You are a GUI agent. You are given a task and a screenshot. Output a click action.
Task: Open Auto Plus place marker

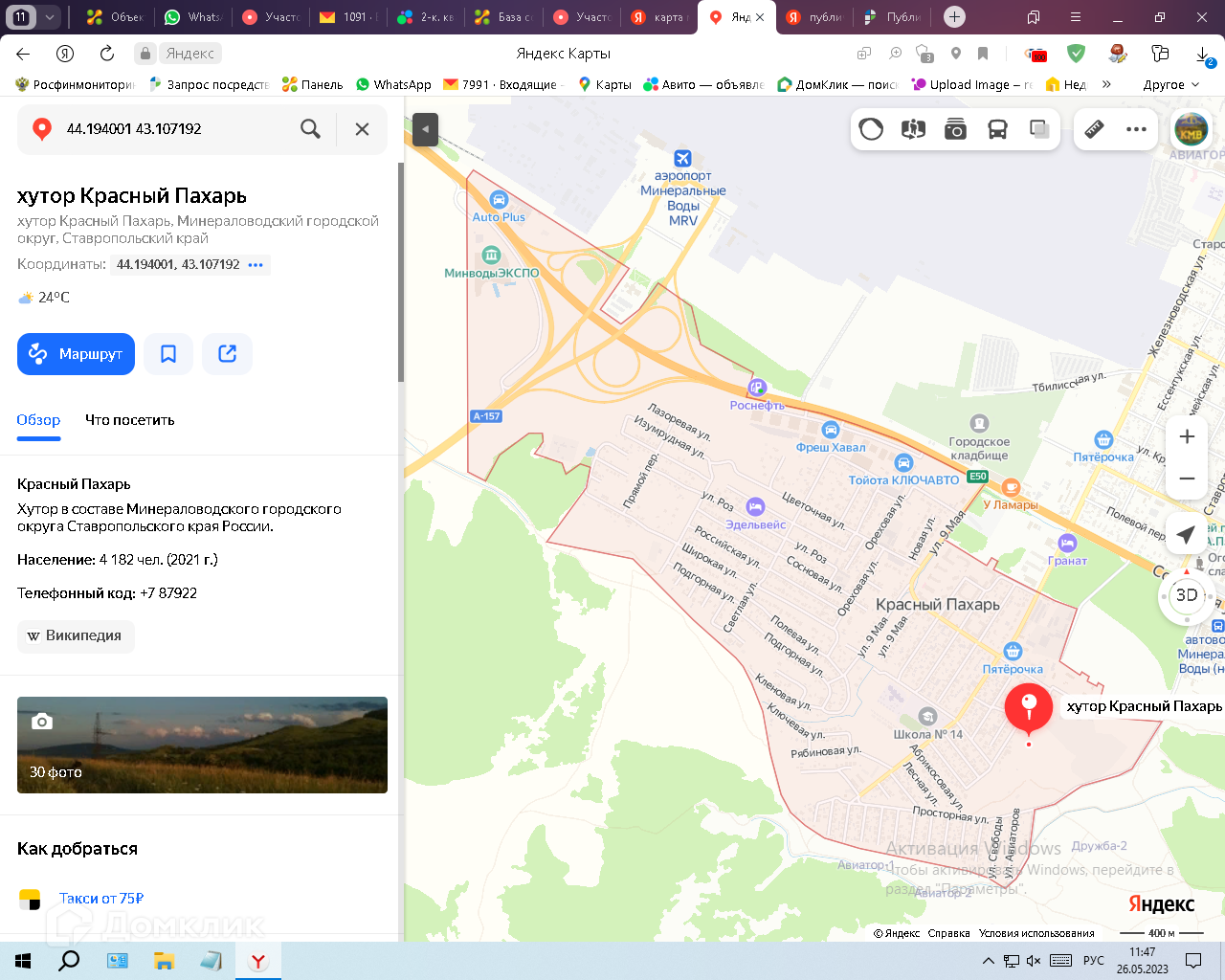point(499,199)
